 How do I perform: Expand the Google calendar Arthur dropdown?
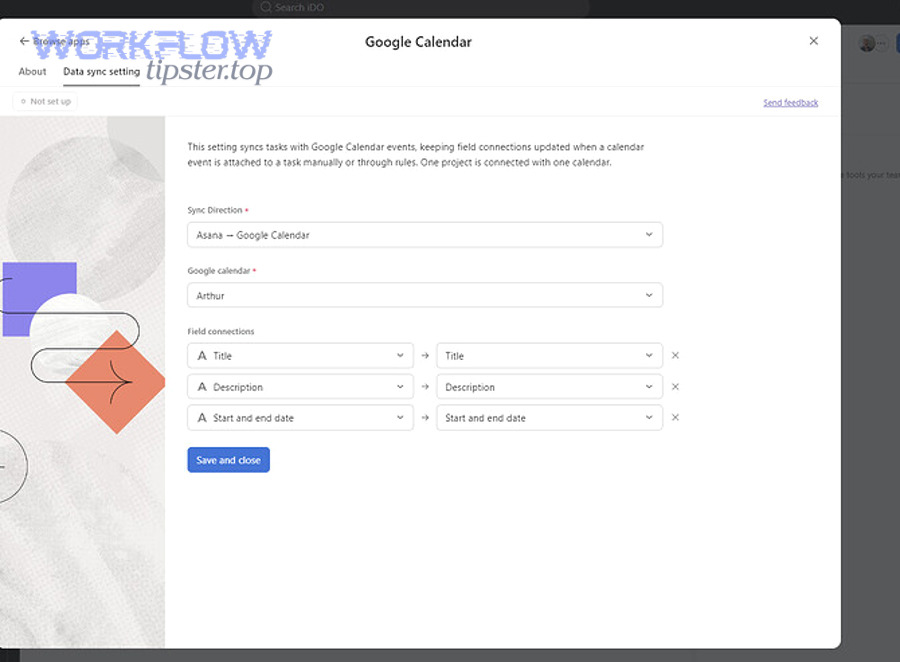tap(425, 295)
